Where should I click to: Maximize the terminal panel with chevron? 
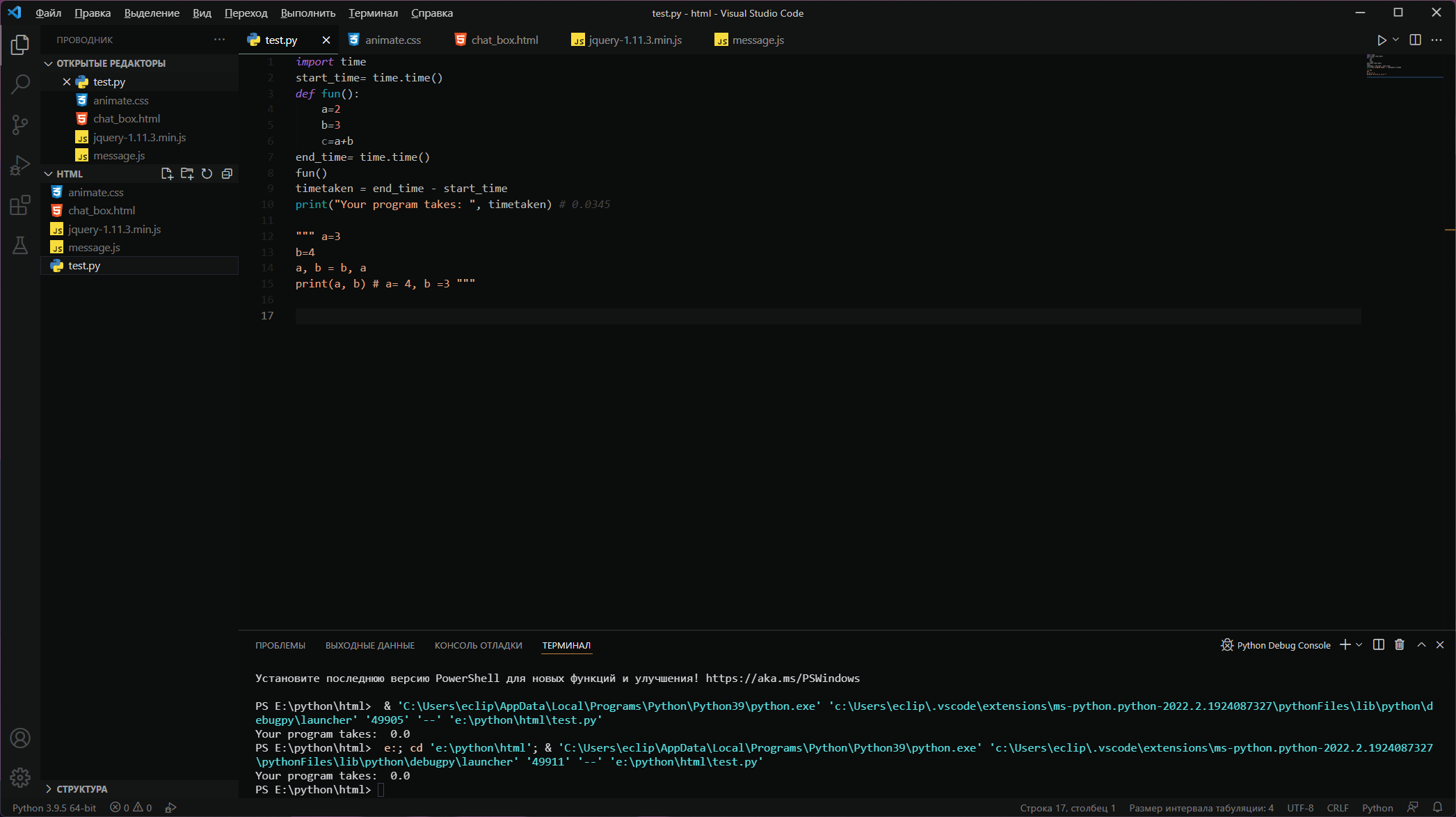(1421, 645)
